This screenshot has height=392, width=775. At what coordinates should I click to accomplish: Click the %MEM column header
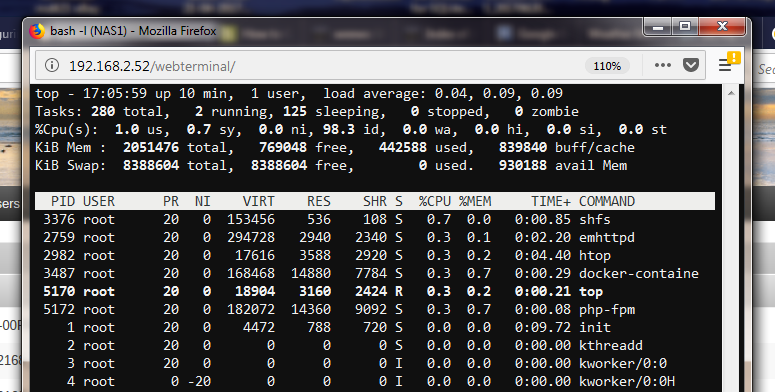tap(475, 202)
